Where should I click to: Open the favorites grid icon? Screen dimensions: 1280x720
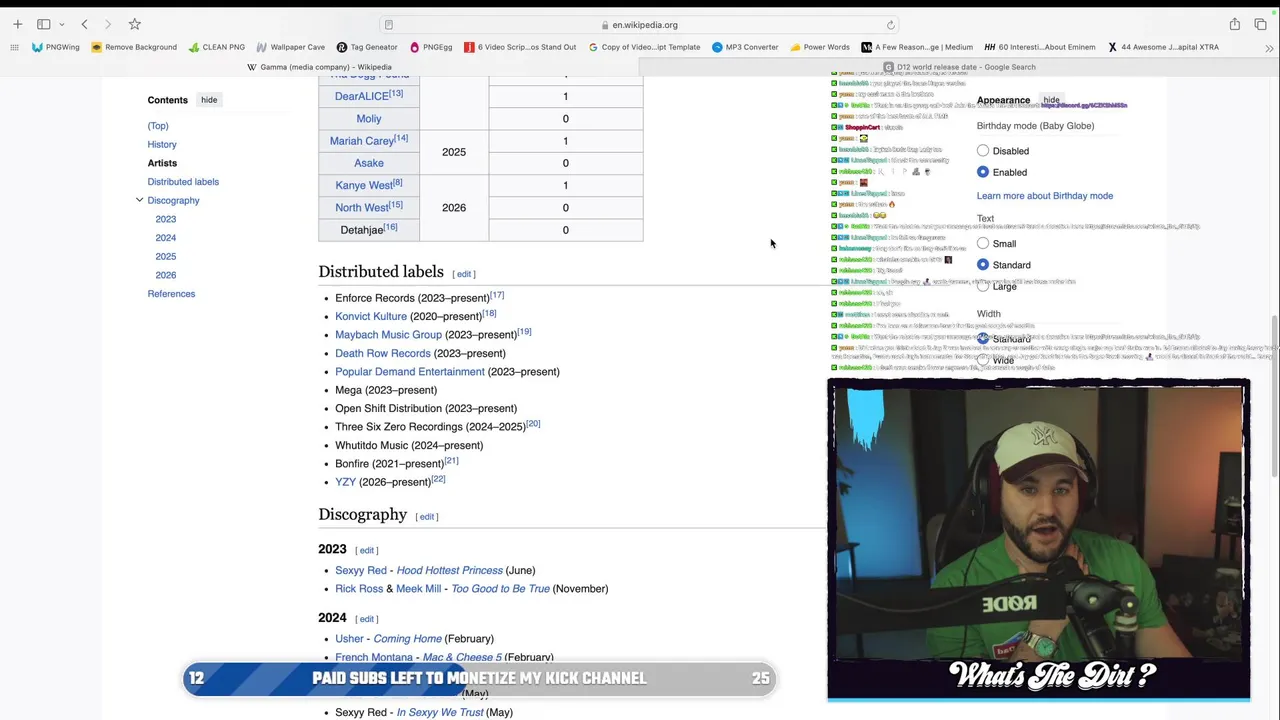click(14, 47)
